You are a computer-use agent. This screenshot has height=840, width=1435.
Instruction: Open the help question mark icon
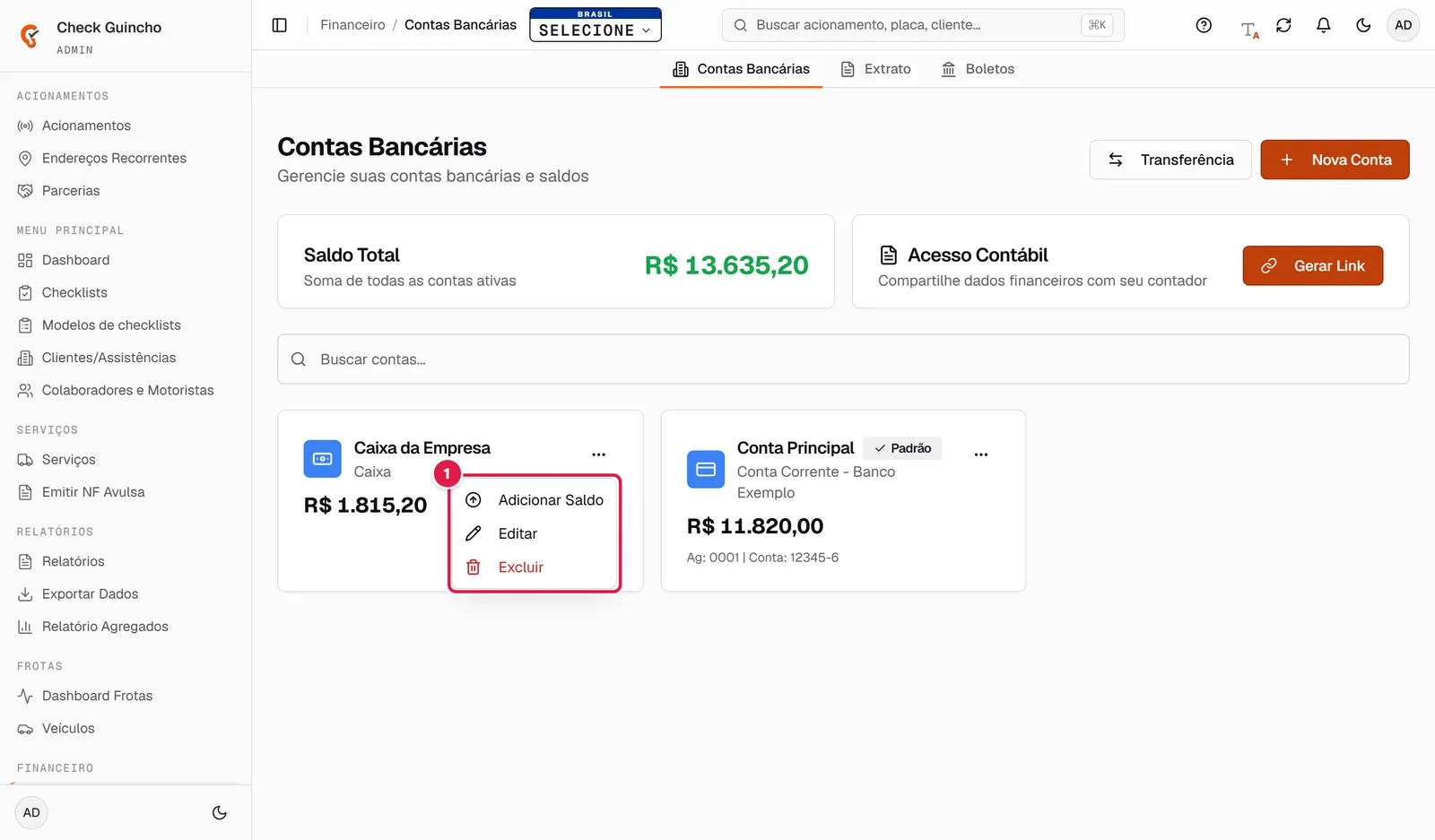tap(1204, 25)
